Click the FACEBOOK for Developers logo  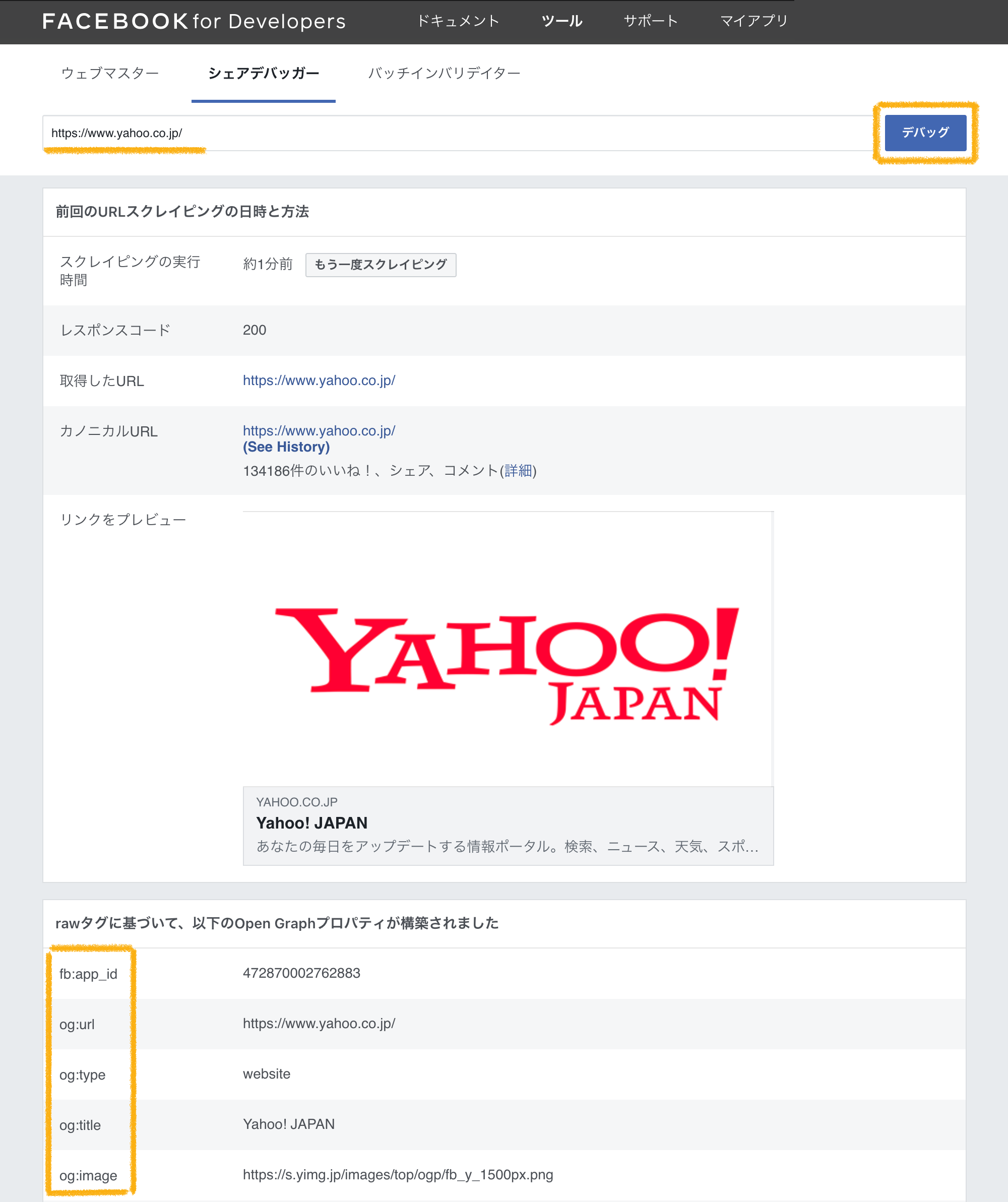194,21
